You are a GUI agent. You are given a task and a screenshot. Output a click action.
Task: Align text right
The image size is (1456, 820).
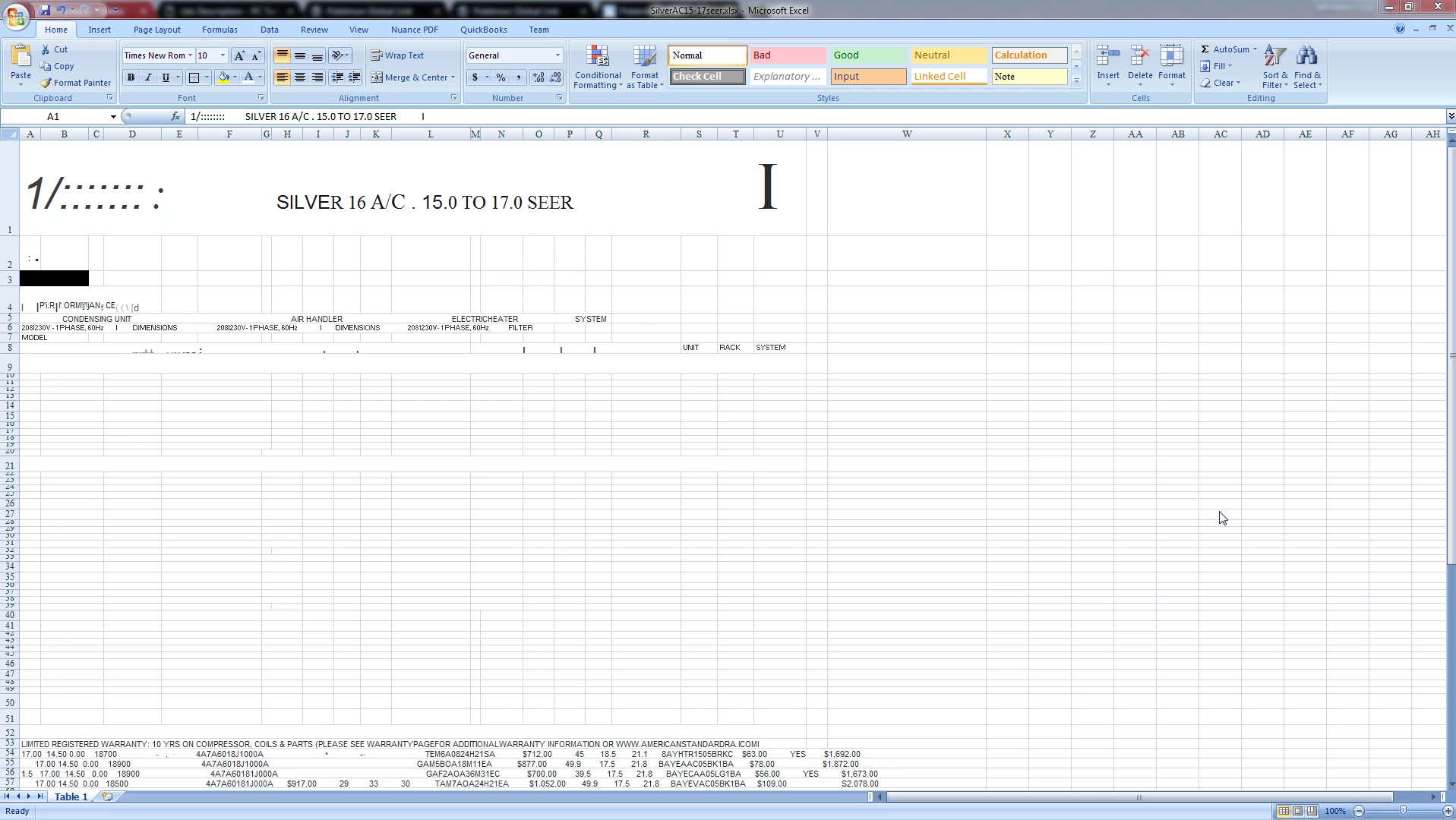coord(317,77)
